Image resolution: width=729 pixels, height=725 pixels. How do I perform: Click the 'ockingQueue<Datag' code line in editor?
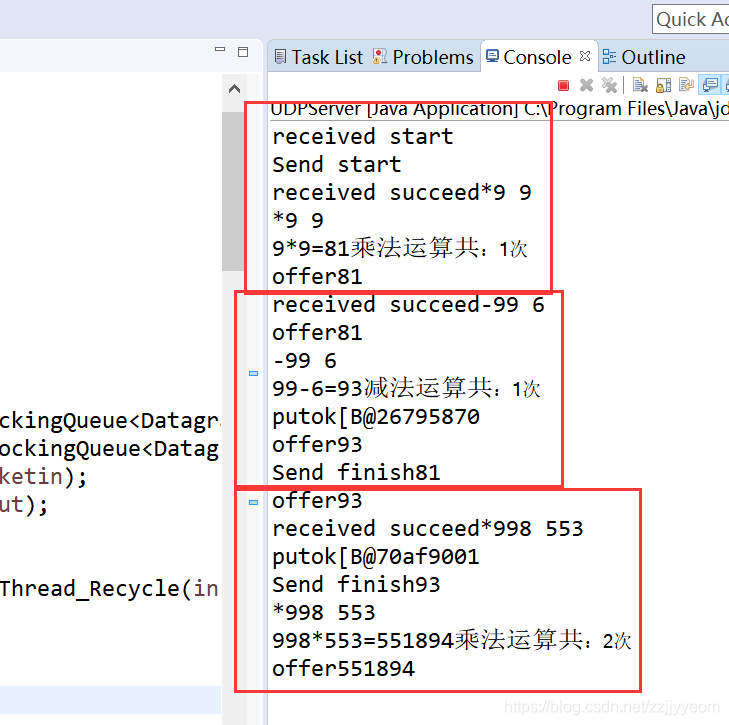109,449
